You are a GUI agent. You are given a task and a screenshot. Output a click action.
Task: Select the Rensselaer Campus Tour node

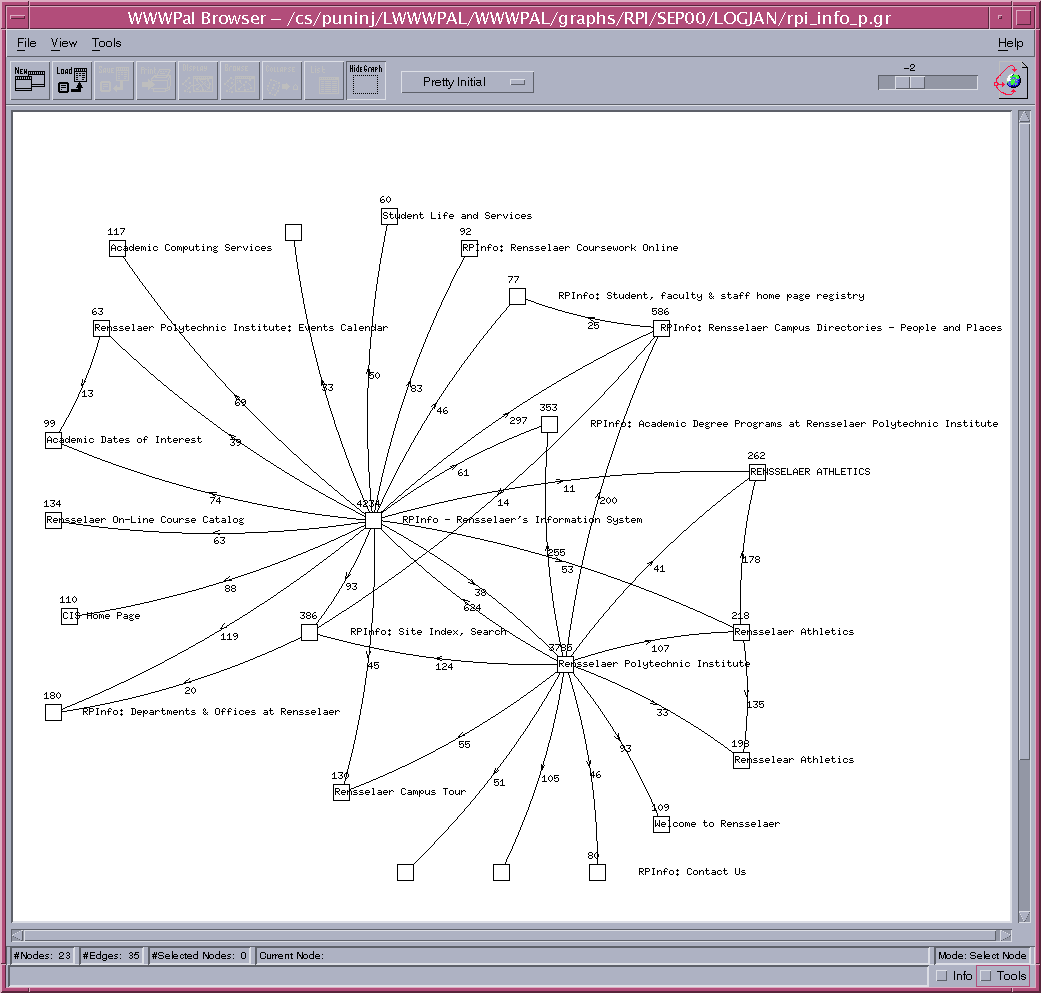341,792
